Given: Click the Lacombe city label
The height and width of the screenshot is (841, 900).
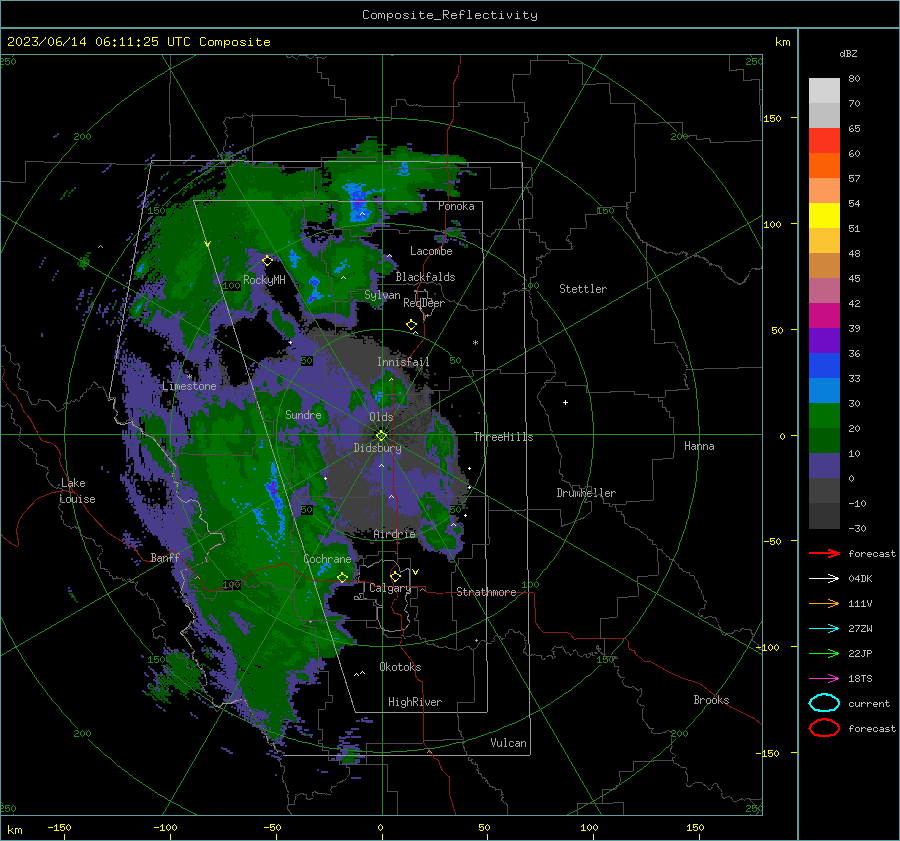Looking at the screenshot, I should [431, 251].
